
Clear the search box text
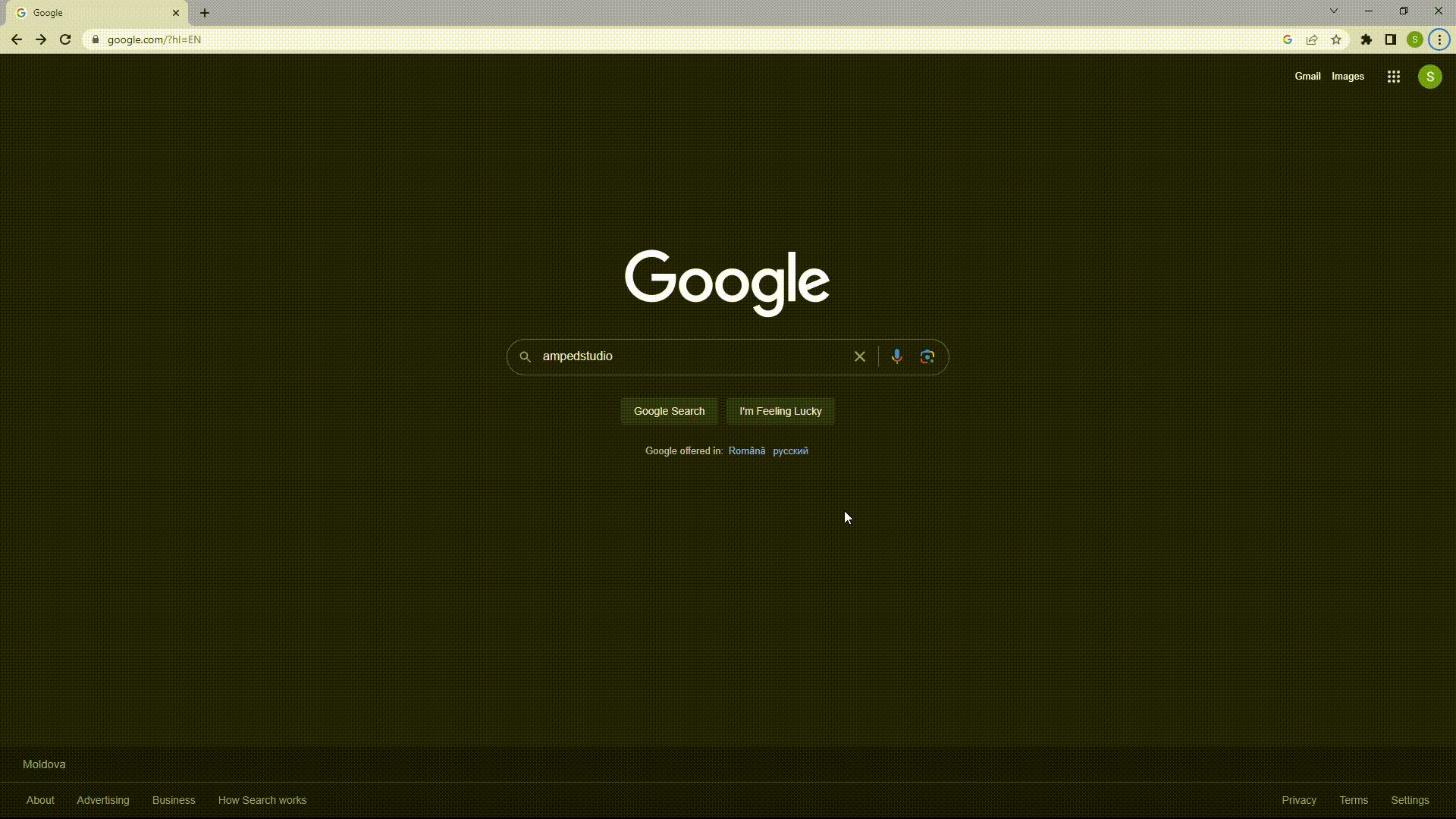[x=859, y=356]
